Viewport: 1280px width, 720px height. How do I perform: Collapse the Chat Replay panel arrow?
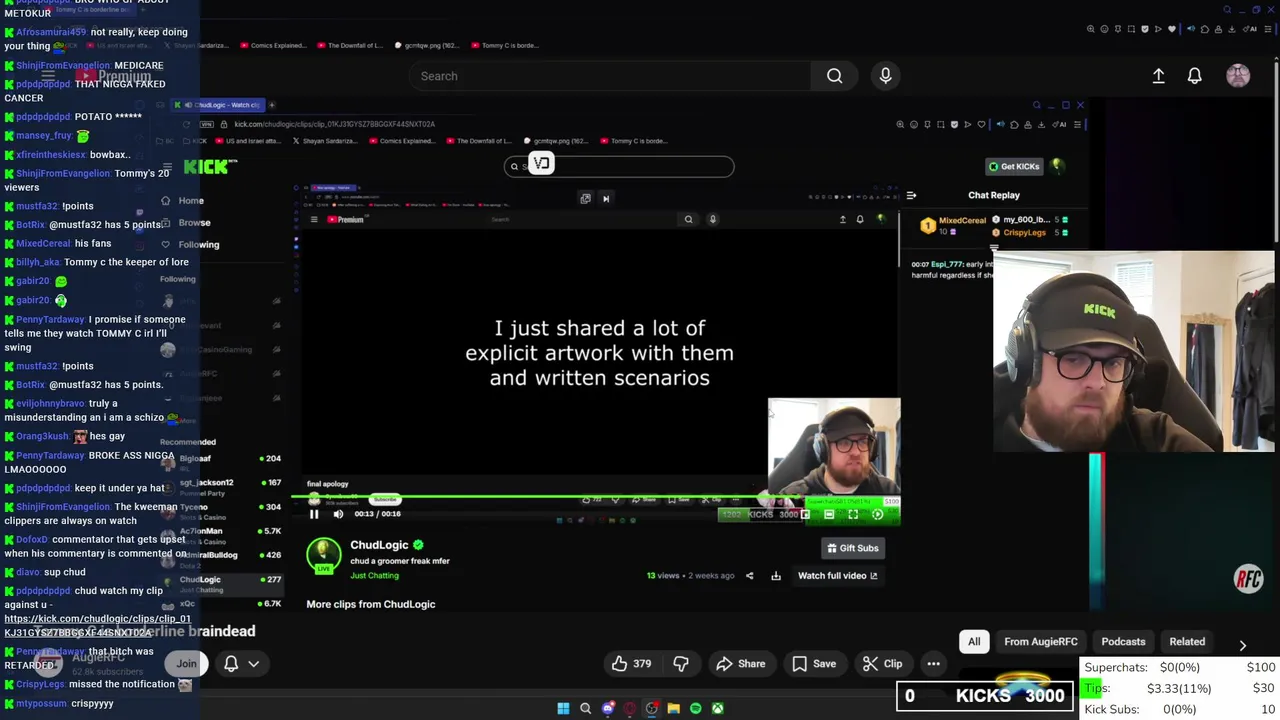(911, 196)
